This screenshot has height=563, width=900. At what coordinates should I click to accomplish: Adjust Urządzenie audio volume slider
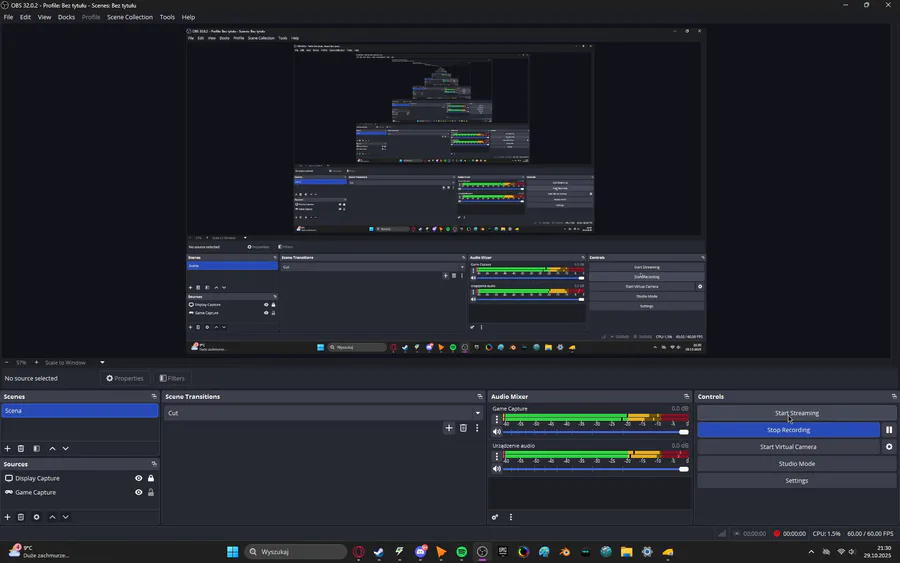click(595, 468)
